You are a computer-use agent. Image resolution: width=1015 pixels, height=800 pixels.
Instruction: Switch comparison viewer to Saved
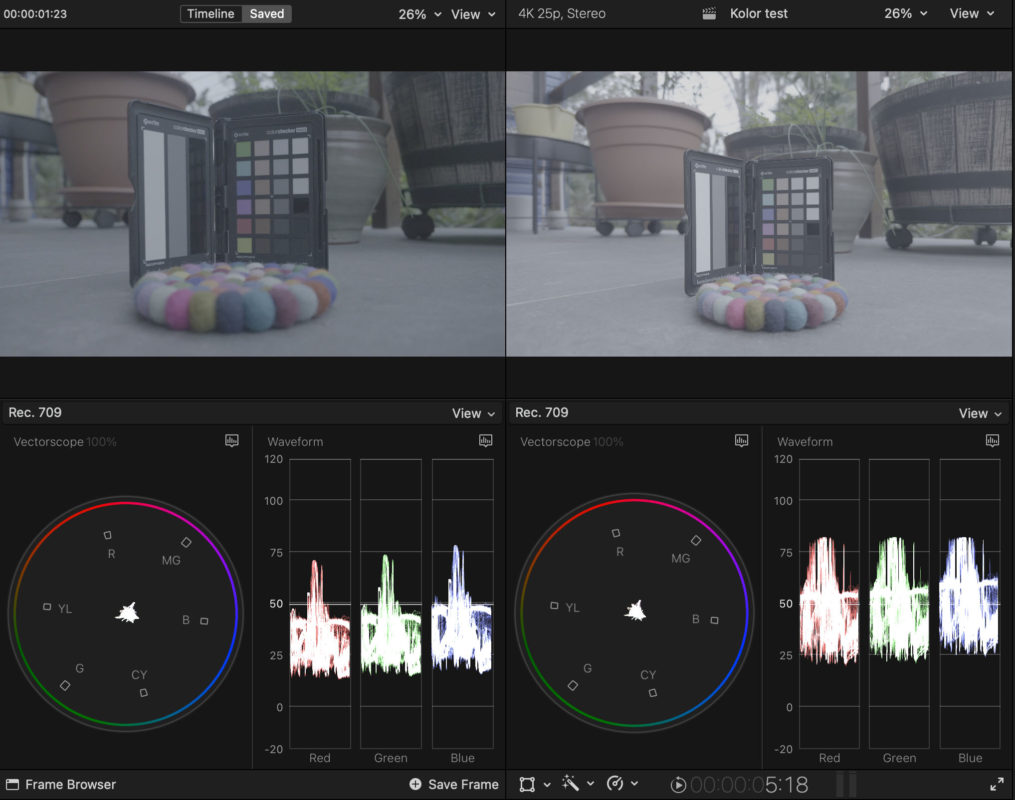point(267,14)
